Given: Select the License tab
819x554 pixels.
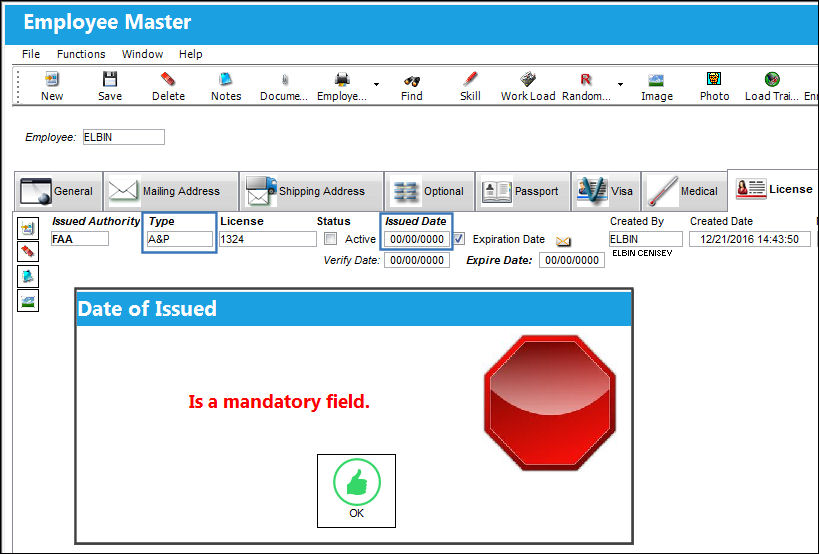Looking at the screenshot, I should [774, 189].
